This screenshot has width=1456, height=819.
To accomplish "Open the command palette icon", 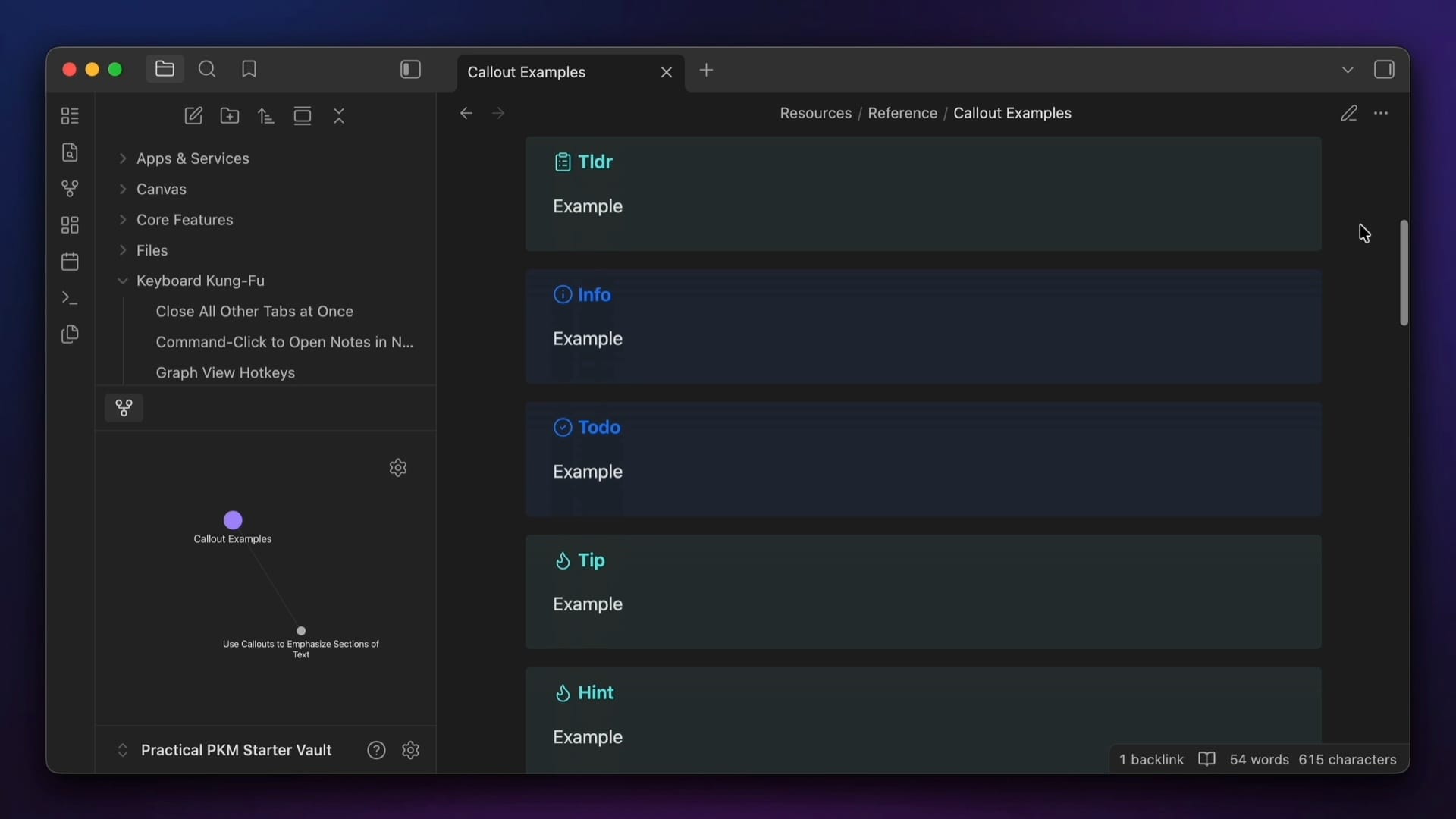I will pos(70,298).
